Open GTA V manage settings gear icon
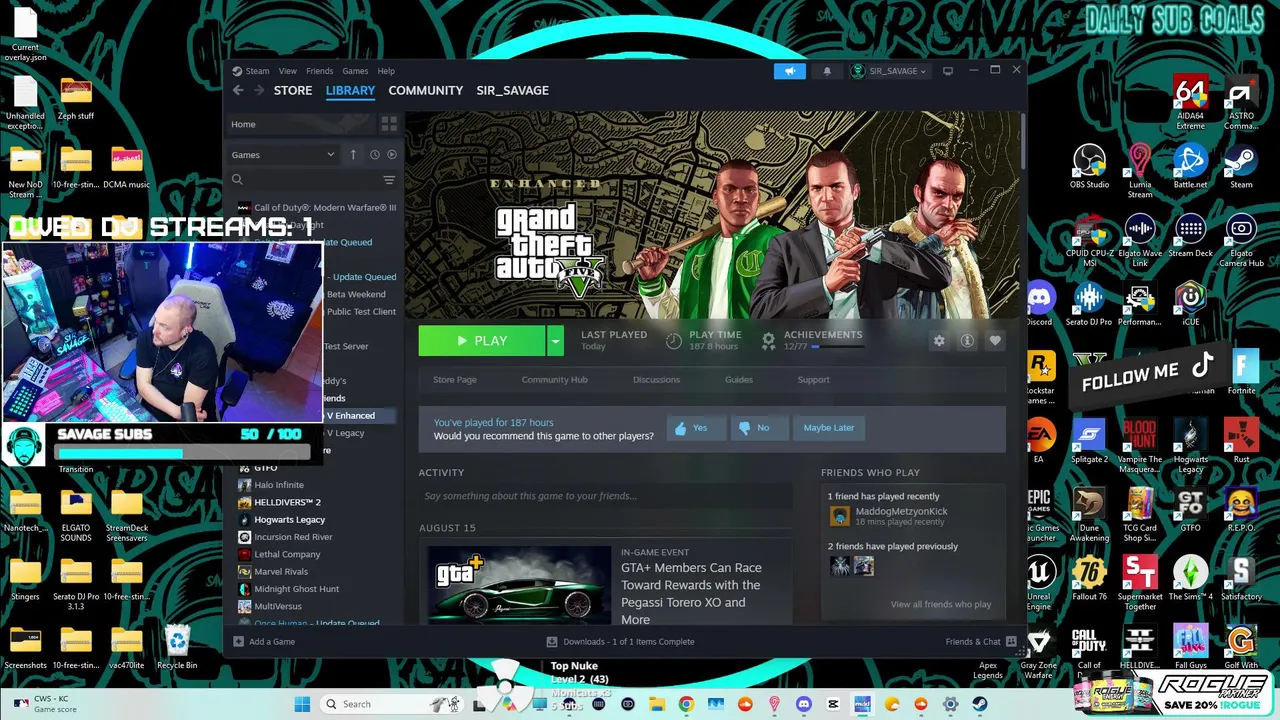The height and width of the screenshot is (720, 1280). pos(939,341)
